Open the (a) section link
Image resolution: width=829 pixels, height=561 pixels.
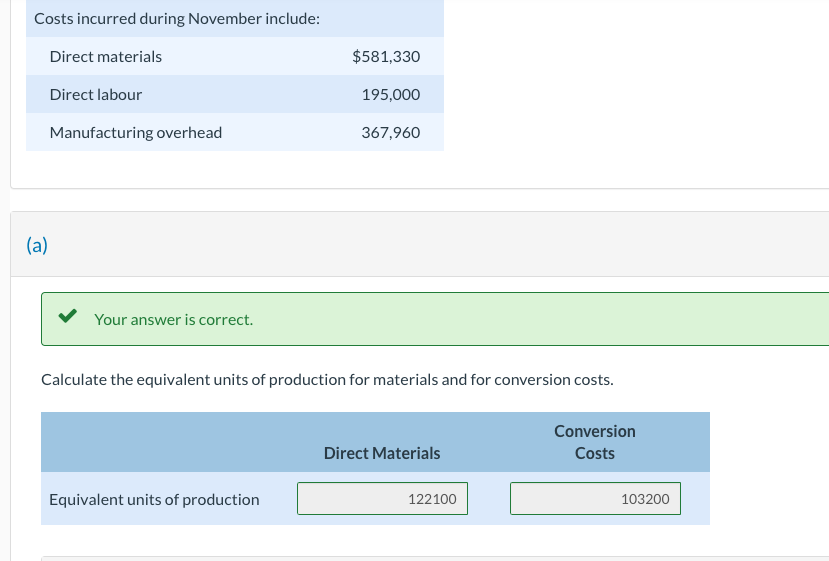coord(37,245)
